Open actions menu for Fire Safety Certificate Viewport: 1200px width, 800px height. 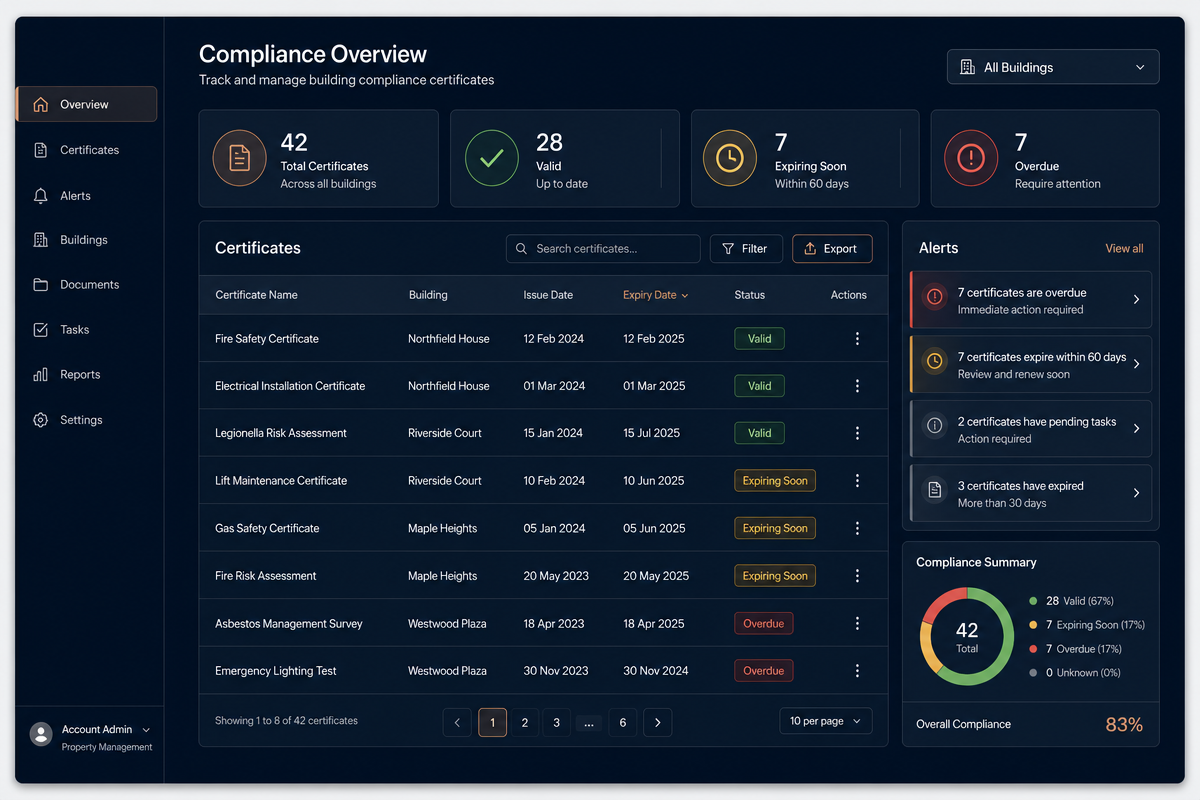pyautogui.click(x=857, y=339)
